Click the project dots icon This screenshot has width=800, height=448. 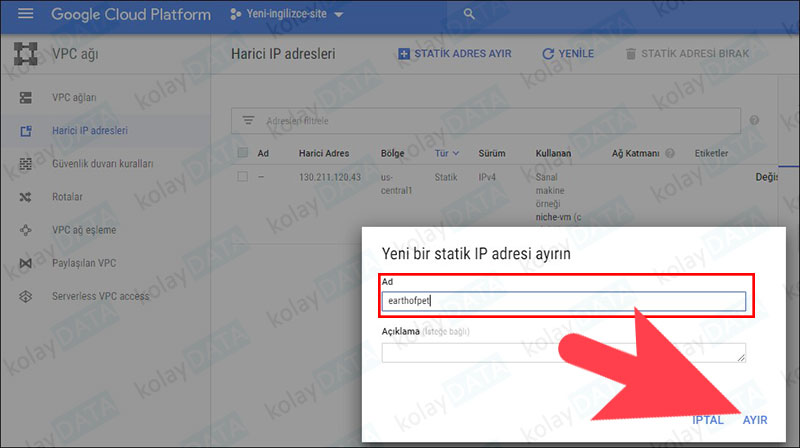[235, 14]
